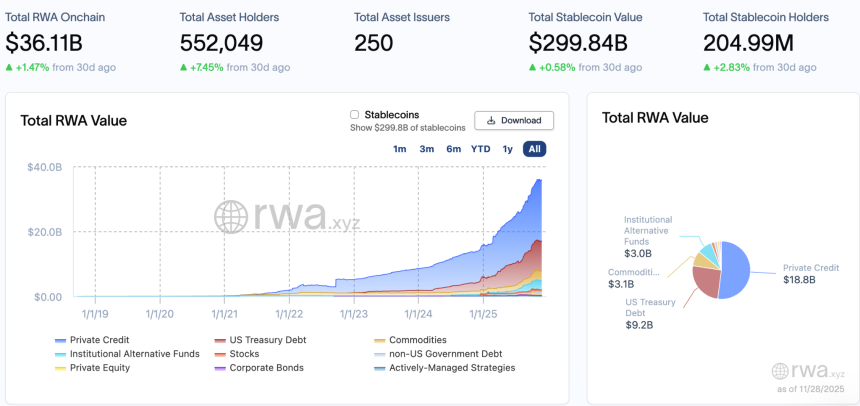
Task: Click the blue Private Credit pie slice
Action: 737,272
